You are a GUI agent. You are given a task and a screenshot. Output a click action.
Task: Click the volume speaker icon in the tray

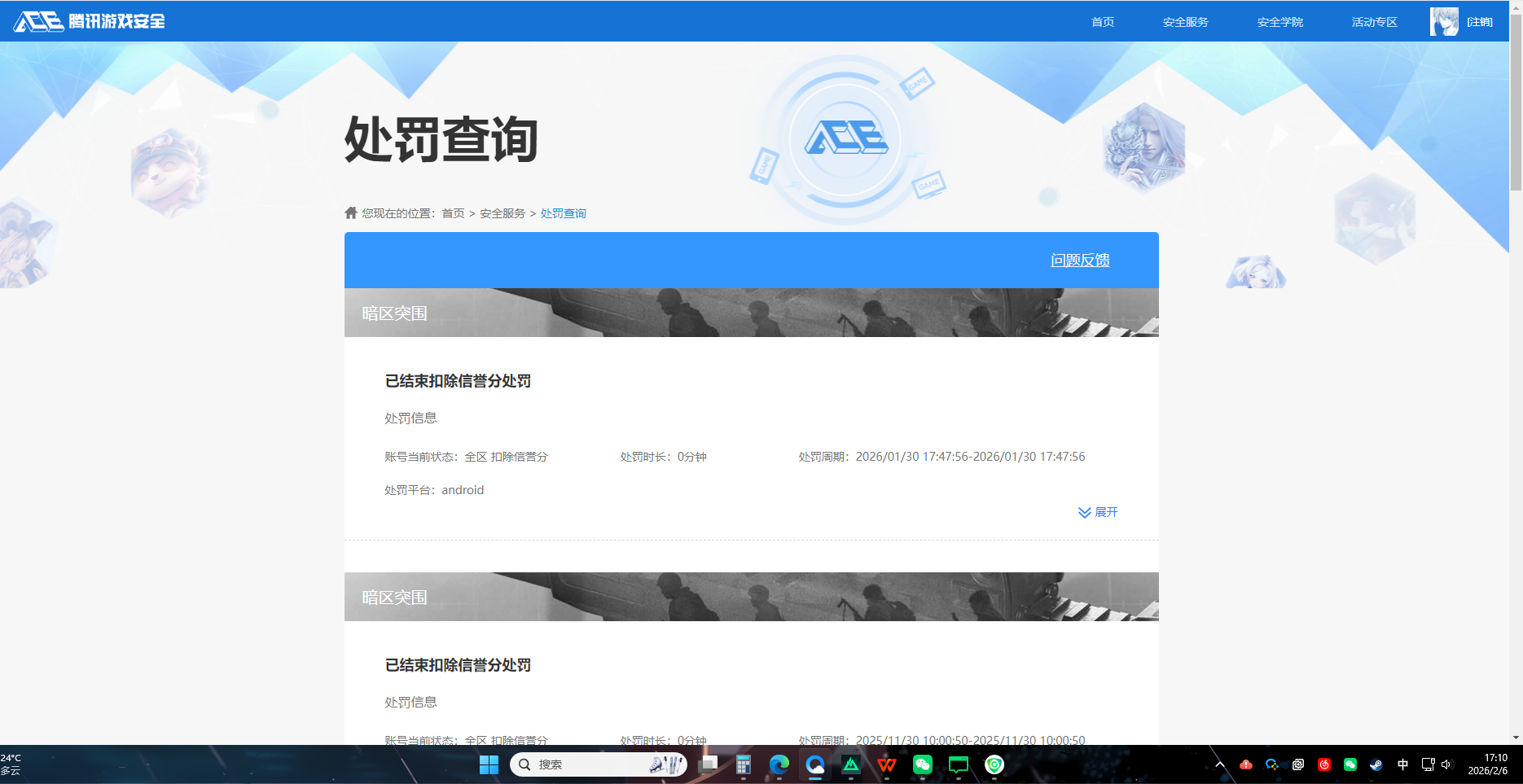pyautogui.click(x=1446, y=764)
